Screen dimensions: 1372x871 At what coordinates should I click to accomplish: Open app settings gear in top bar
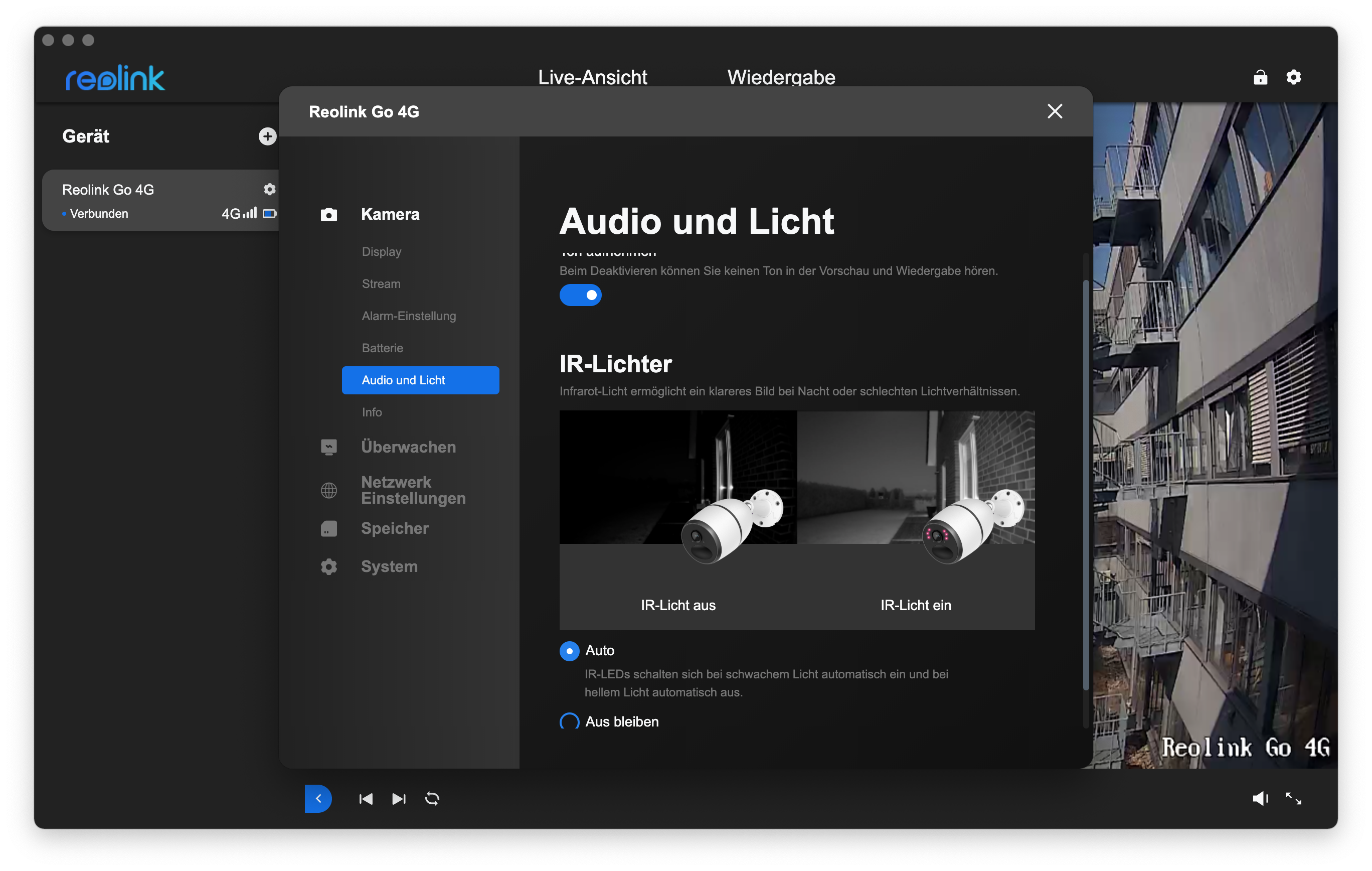(x=1293, y=78)
